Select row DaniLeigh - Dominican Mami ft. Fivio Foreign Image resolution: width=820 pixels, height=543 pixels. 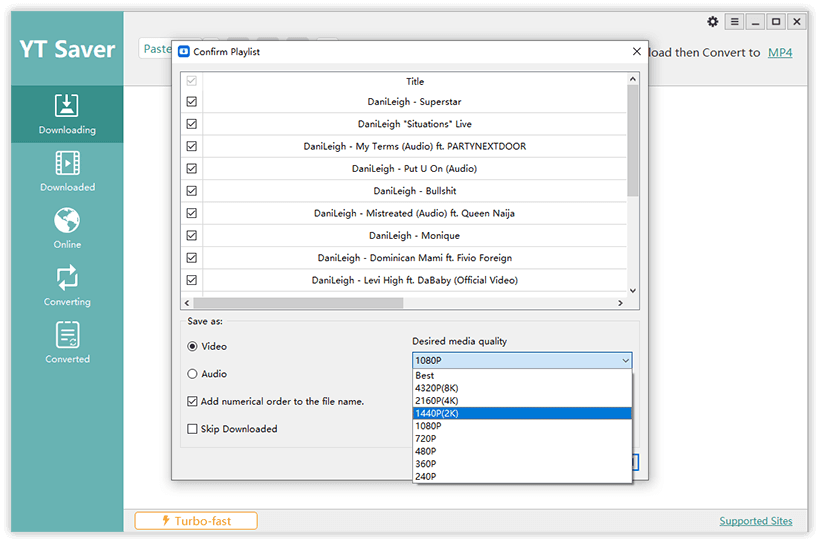point(414,258)
